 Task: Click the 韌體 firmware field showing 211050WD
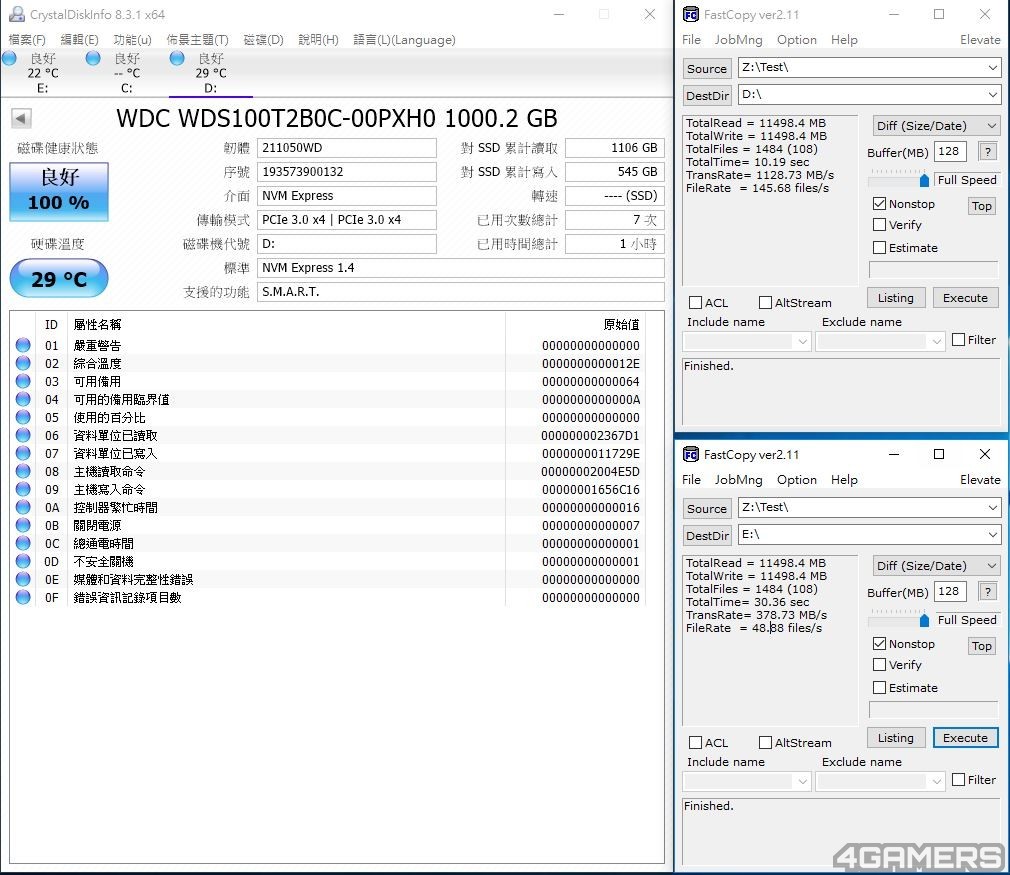click(x=347, y=148)
